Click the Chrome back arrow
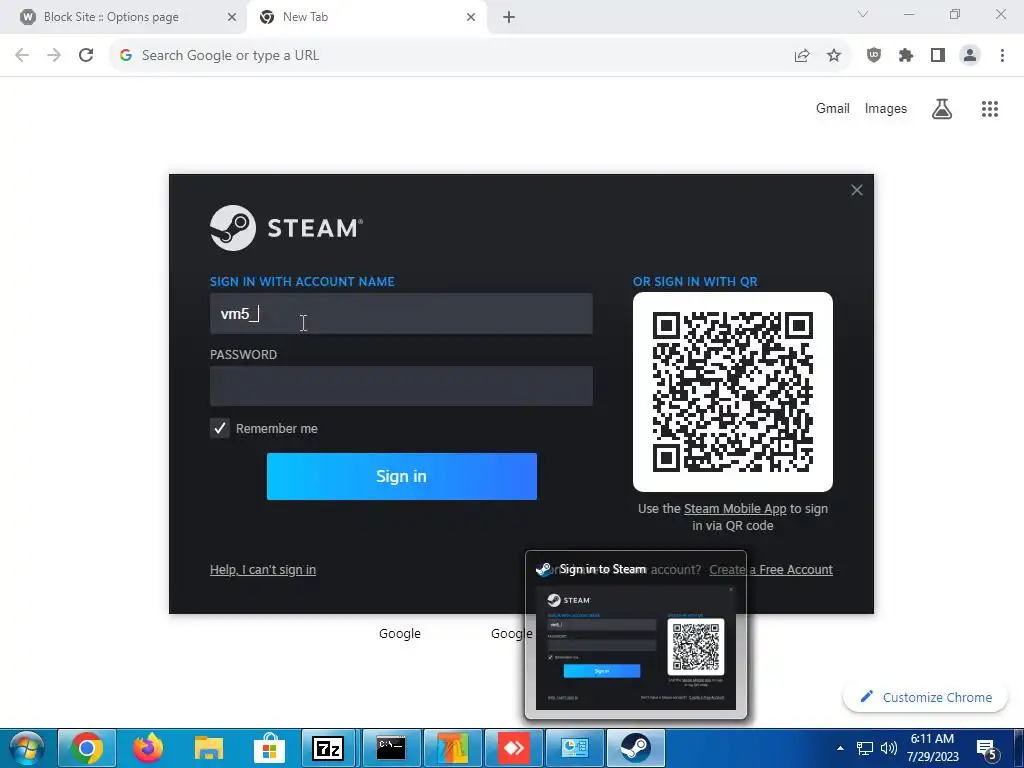1024x768 pixels. (22, 56)
